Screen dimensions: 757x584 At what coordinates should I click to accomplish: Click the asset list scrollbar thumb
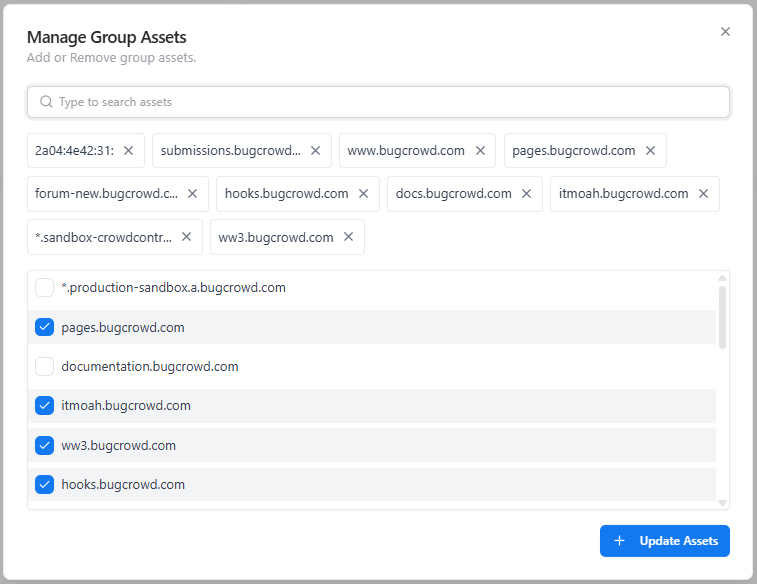(722, 317)
